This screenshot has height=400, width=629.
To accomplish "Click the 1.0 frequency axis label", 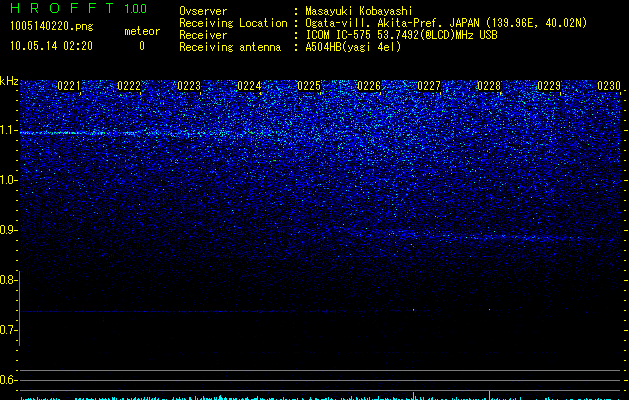I will coord(9,180).
